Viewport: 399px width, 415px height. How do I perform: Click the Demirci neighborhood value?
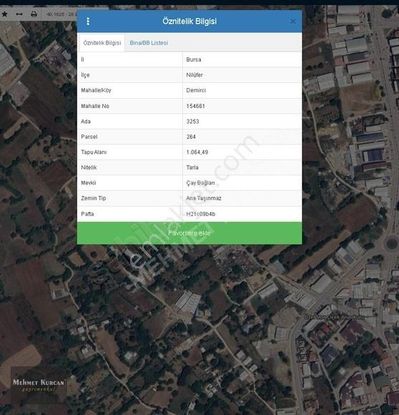point(196,90)
